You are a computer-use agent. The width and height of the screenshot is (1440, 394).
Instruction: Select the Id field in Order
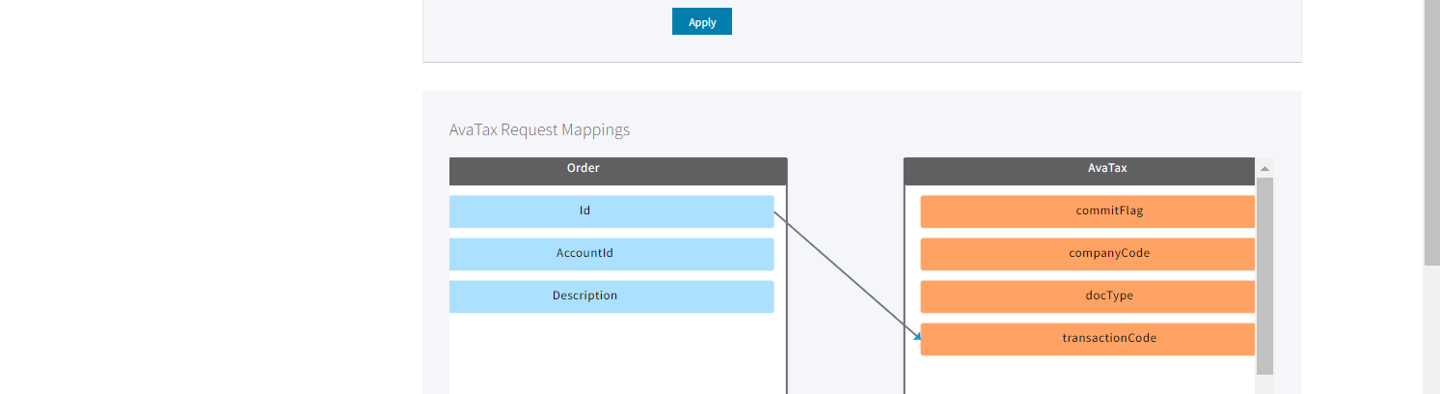[x=611, y=211]
